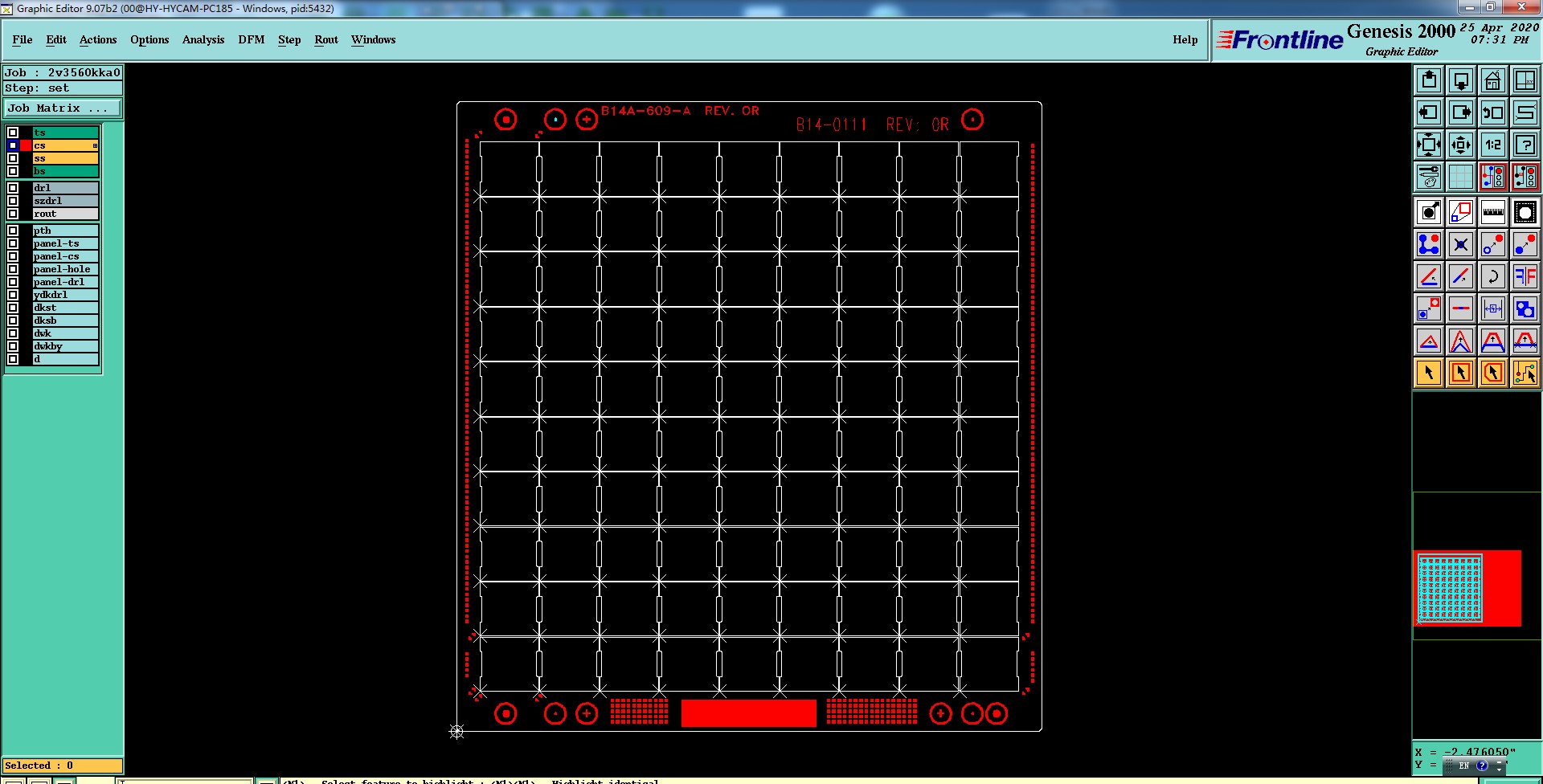Viewport: 1543px width, 784px height.
Task: Toggle the pth layer checkbox
Action: 13,231
